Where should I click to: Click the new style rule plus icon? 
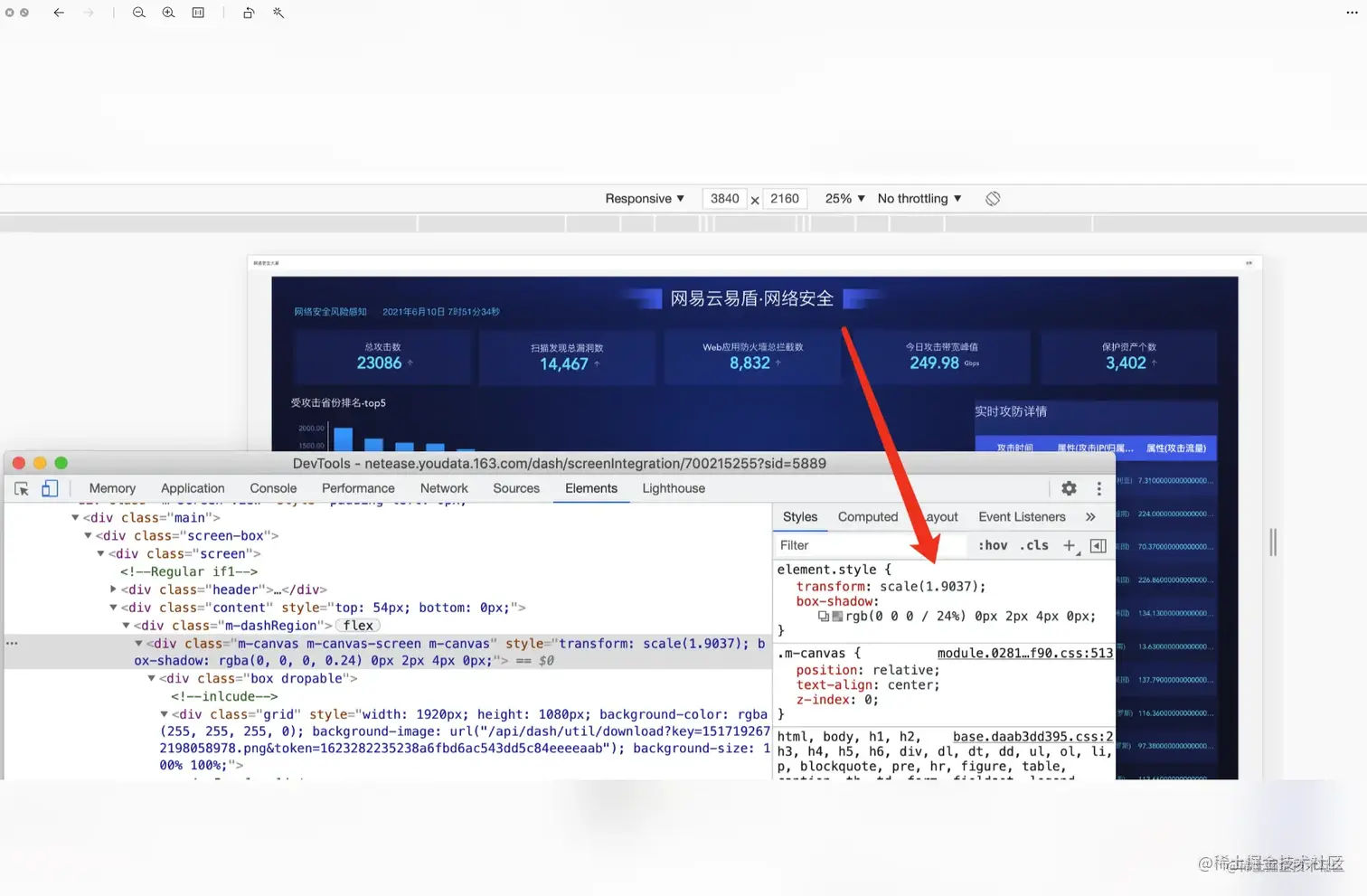[1070, 545]
